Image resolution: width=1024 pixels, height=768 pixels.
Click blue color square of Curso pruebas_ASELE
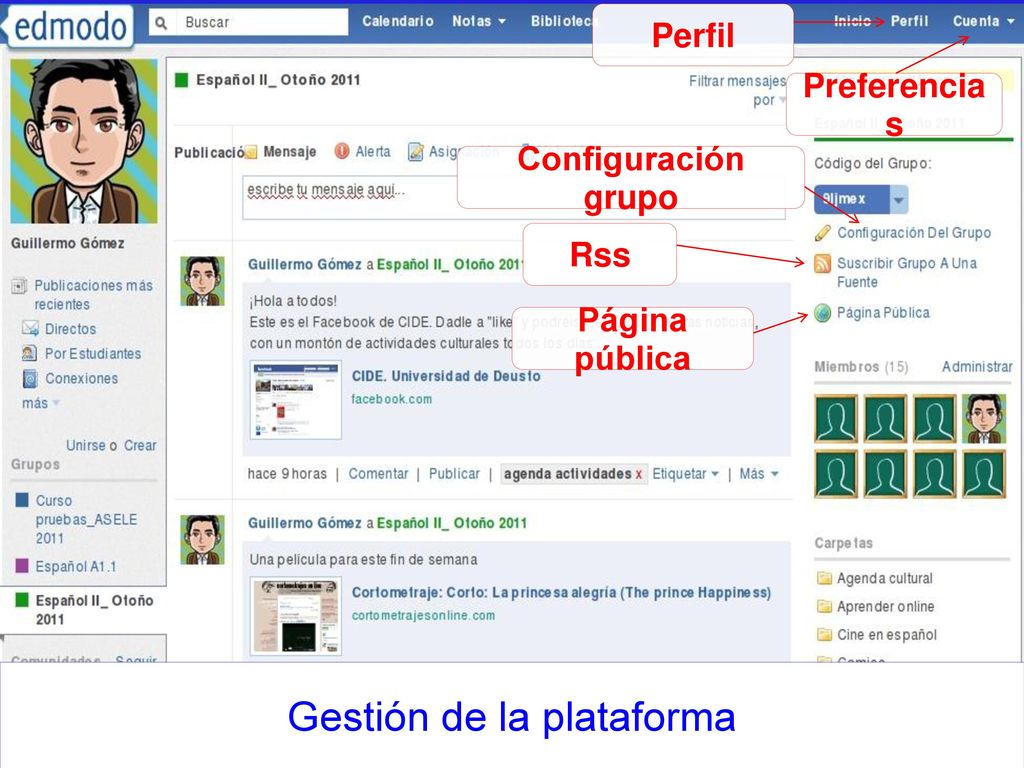pos(22,500)
